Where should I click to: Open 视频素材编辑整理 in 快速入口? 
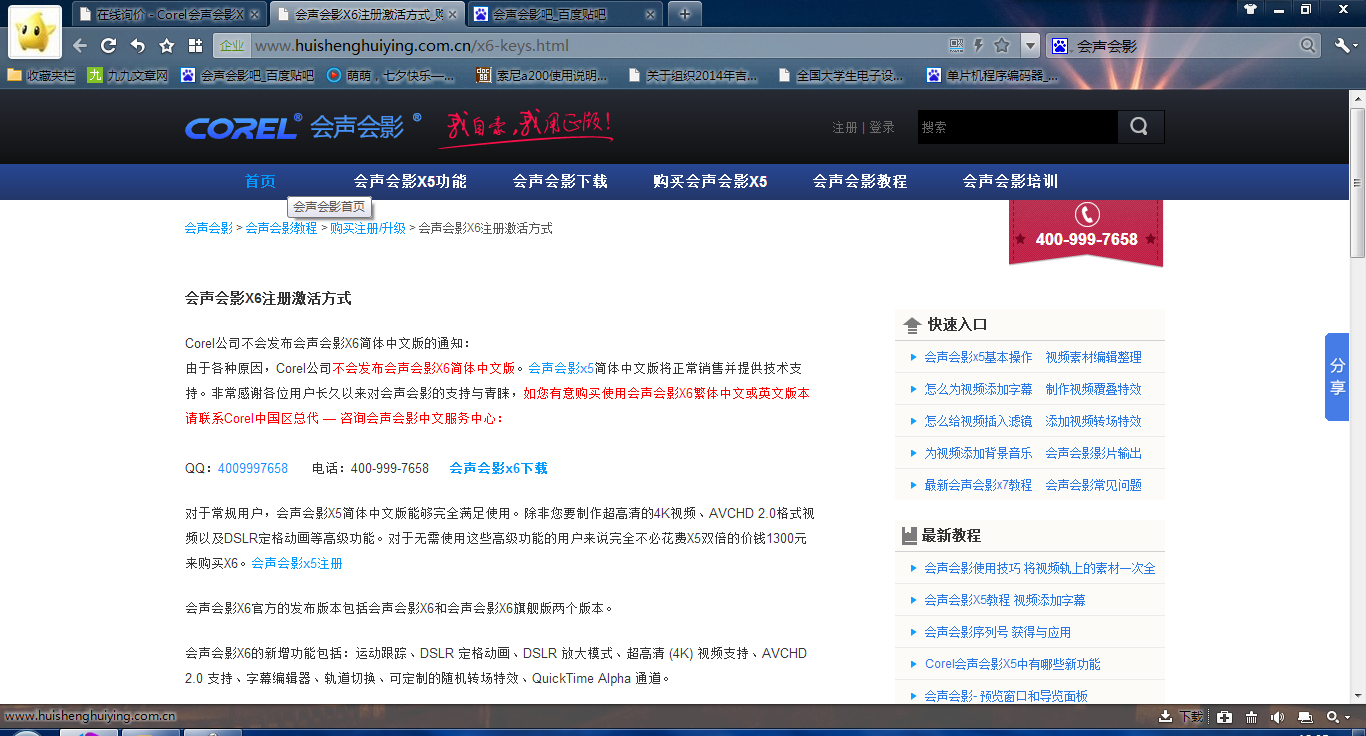[x=1093, y=357]
